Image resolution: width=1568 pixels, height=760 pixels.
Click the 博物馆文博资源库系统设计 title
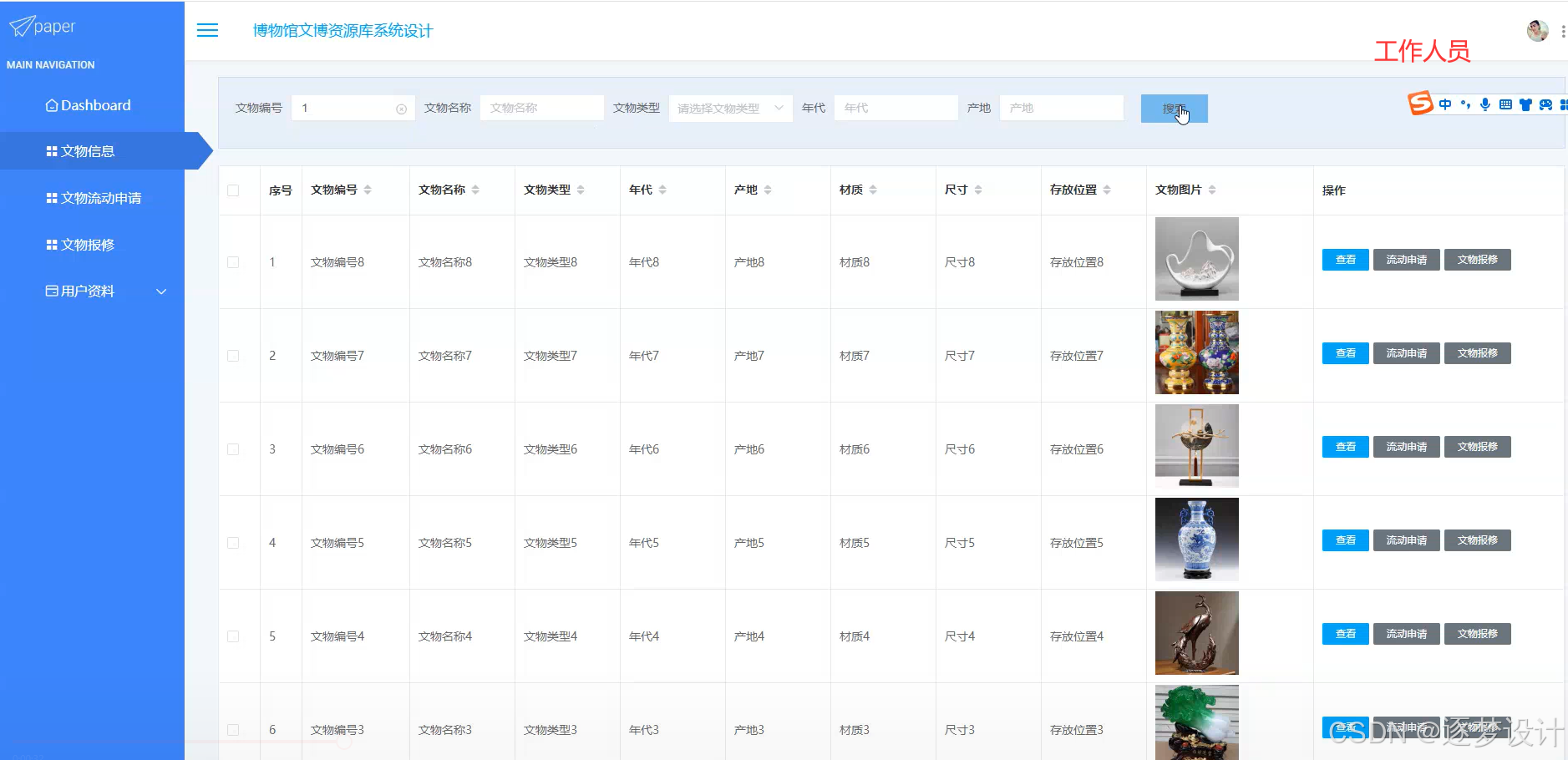pos(343,31)
